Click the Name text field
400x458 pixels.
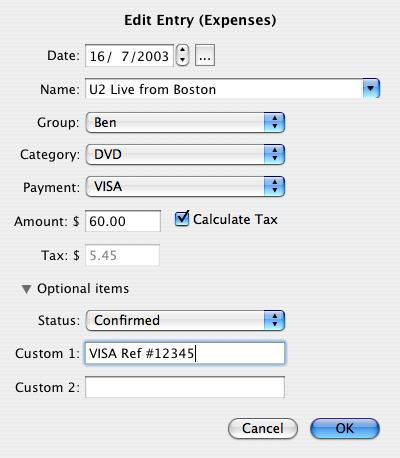[224, 89]
